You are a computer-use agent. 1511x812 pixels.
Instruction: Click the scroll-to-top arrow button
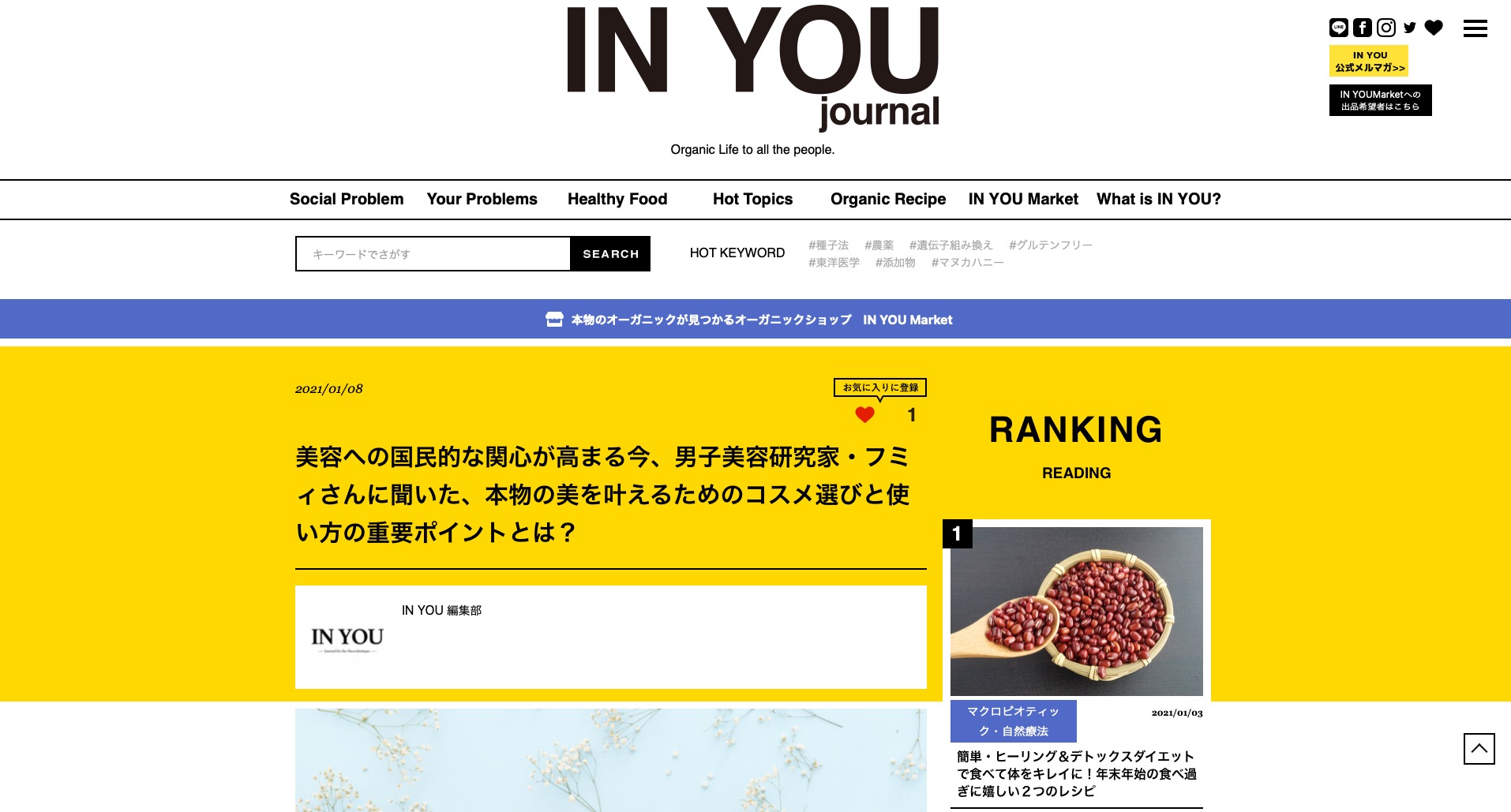1479,749
